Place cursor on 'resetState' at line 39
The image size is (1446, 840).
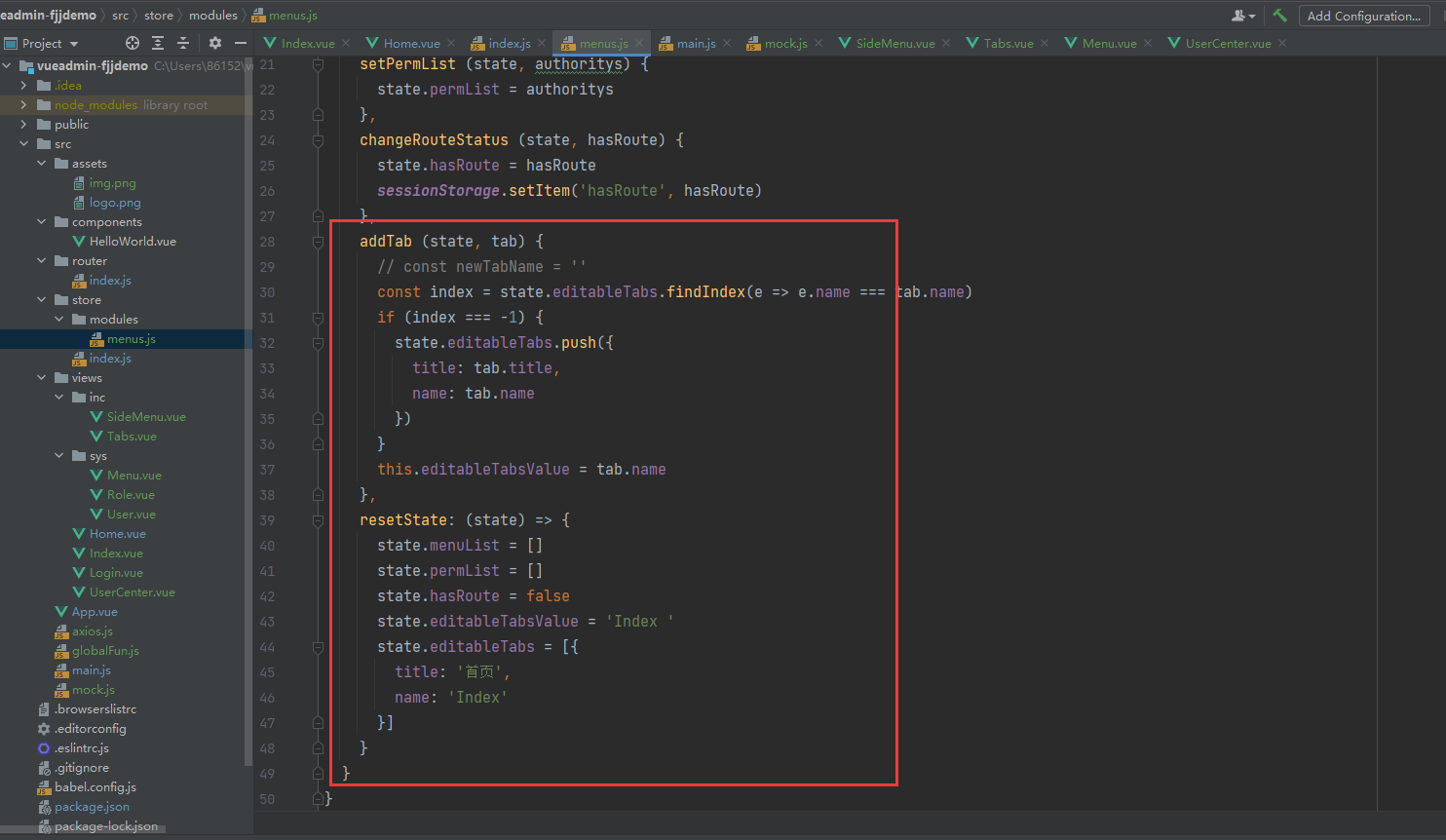pos(403,520)
